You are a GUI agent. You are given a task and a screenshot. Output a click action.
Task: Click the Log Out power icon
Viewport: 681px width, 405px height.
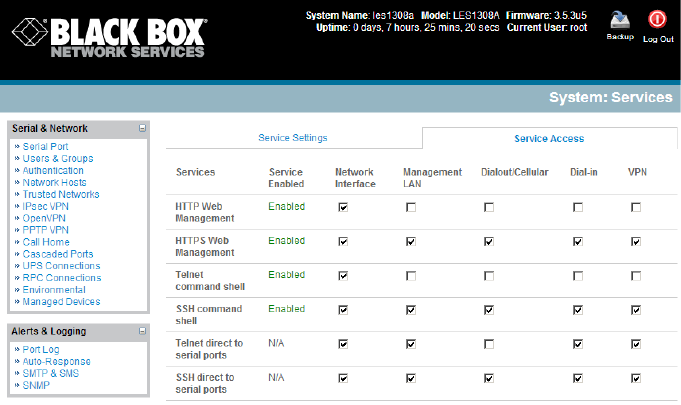pyautogui.click(x=657, y=20)
